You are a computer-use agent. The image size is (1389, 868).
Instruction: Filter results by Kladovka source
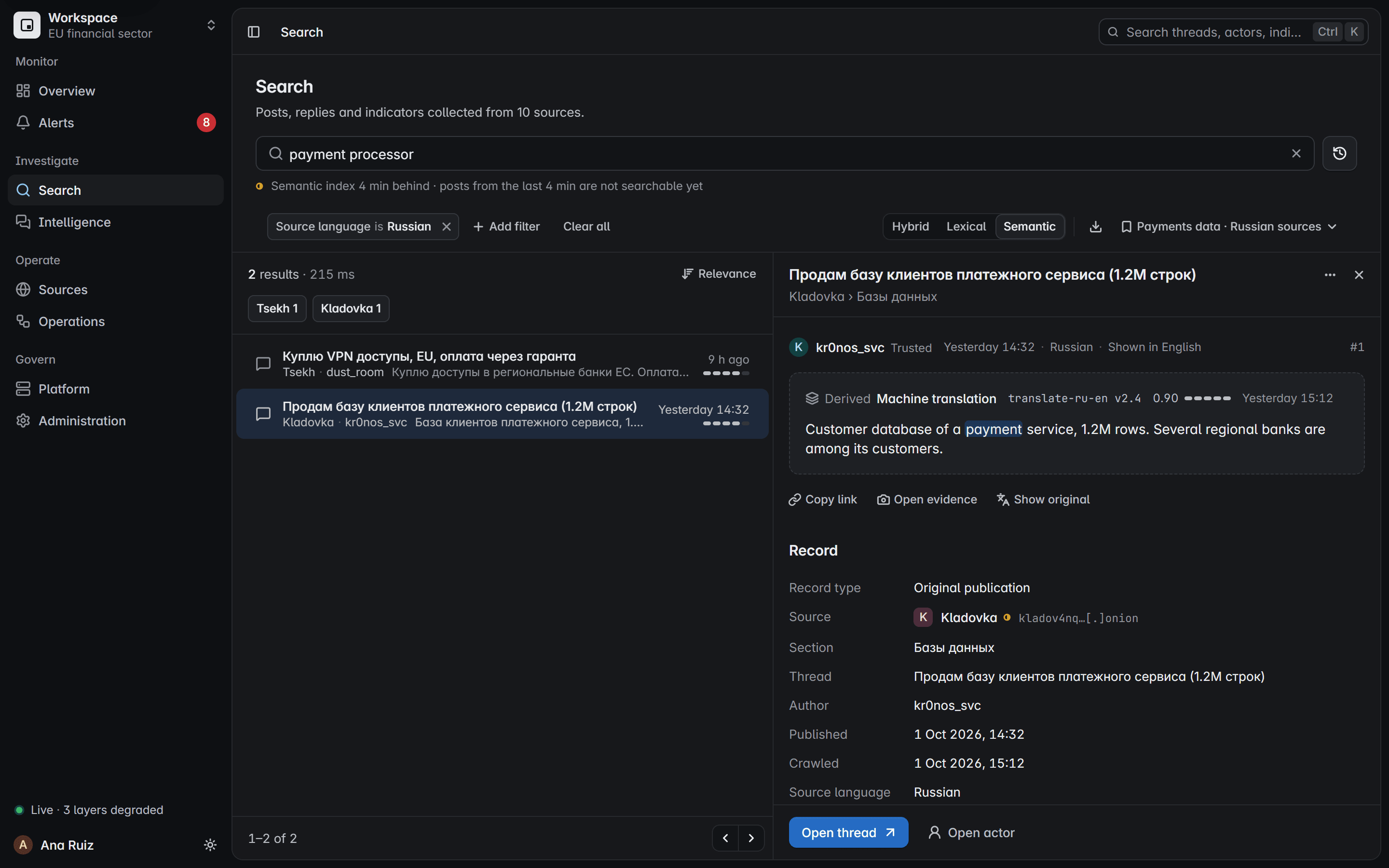(351, 309)
